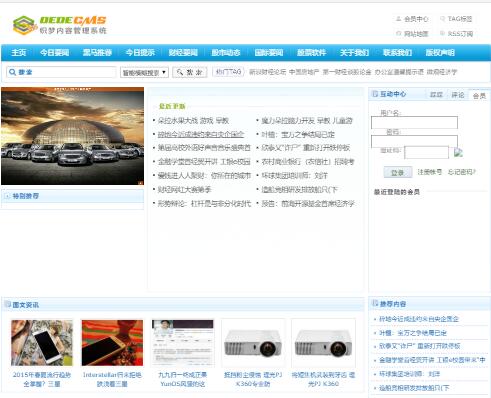Open 股票软件 in the navigation bar
Viewport: 491px width, 398px height.
pos(311,53)
